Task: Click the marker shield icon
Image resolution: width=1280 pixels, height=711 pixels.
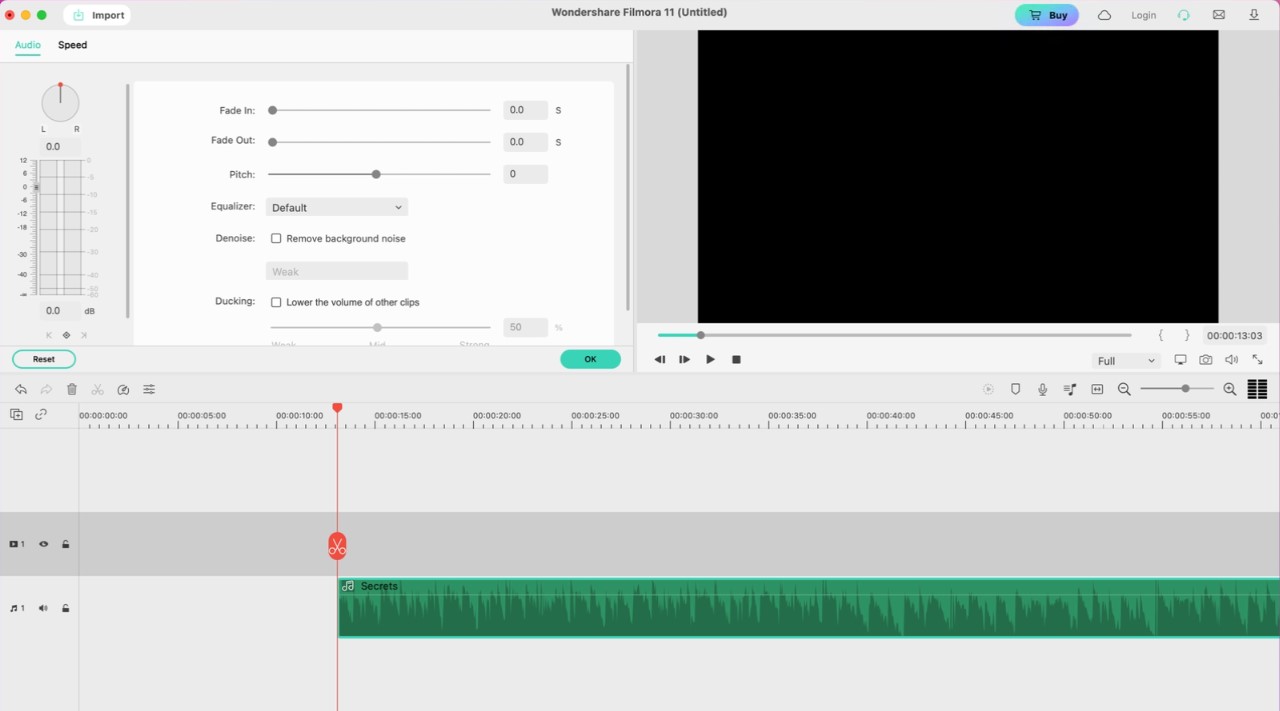Action: [1015, 389]
